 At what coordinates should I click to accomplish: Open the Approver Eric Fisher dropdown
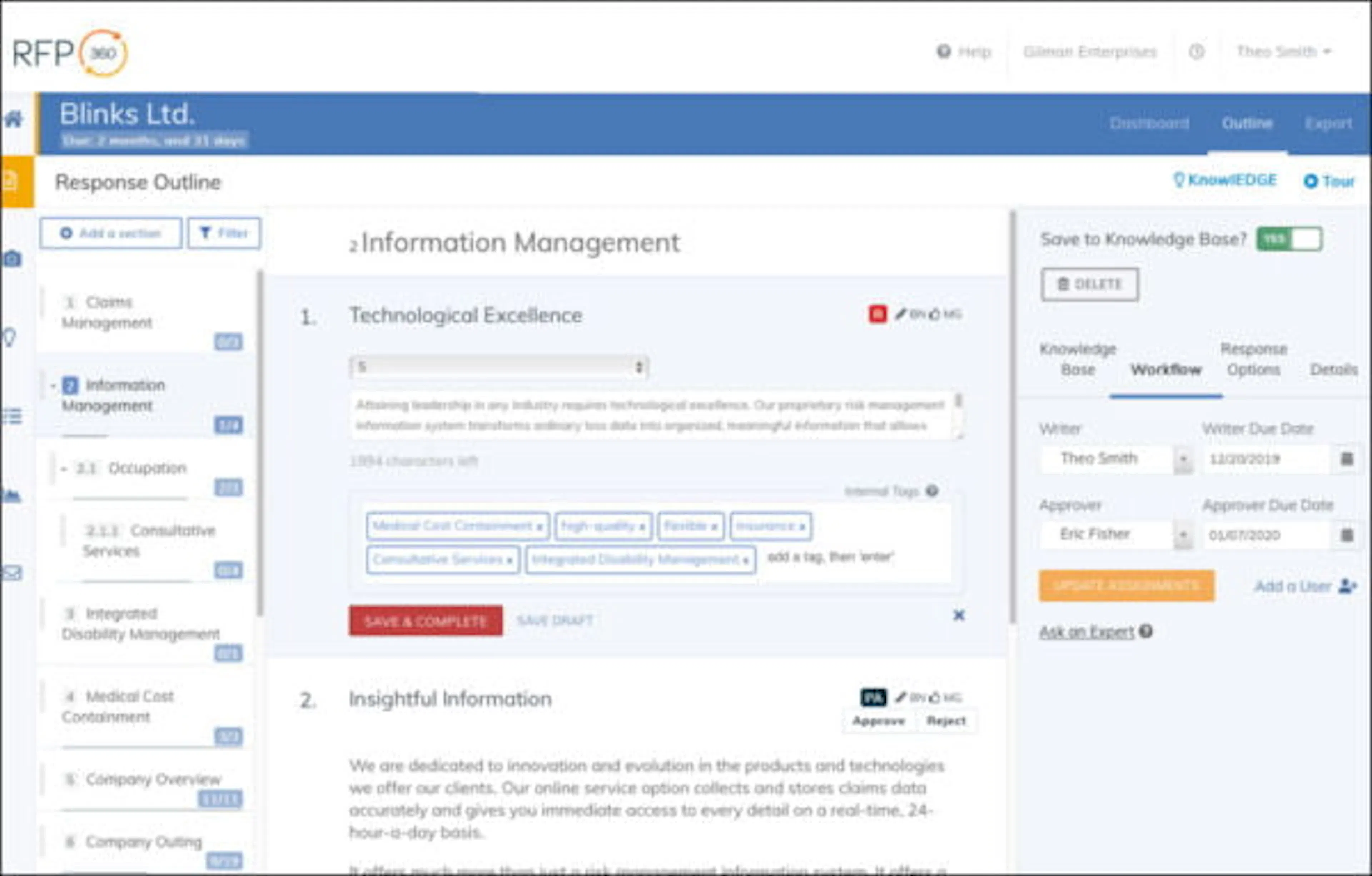[1183, 535]
